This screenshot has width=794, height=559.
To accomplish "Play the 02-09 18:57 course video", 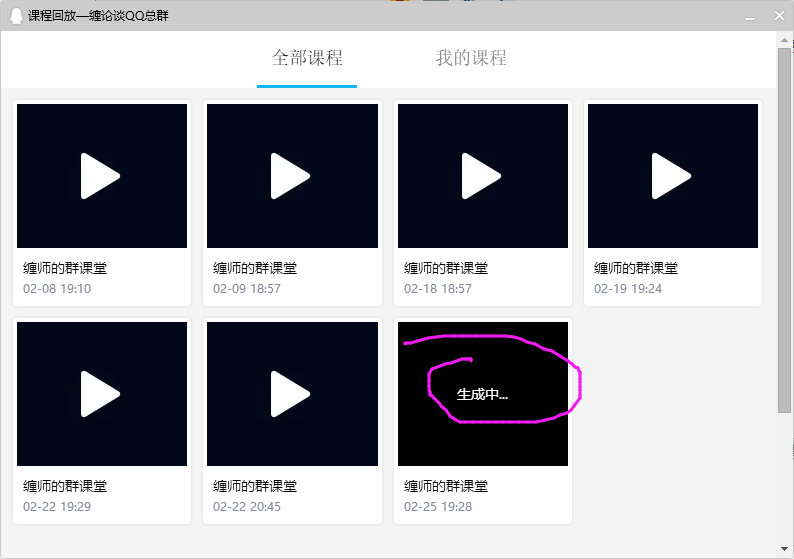I will (292, 176).
